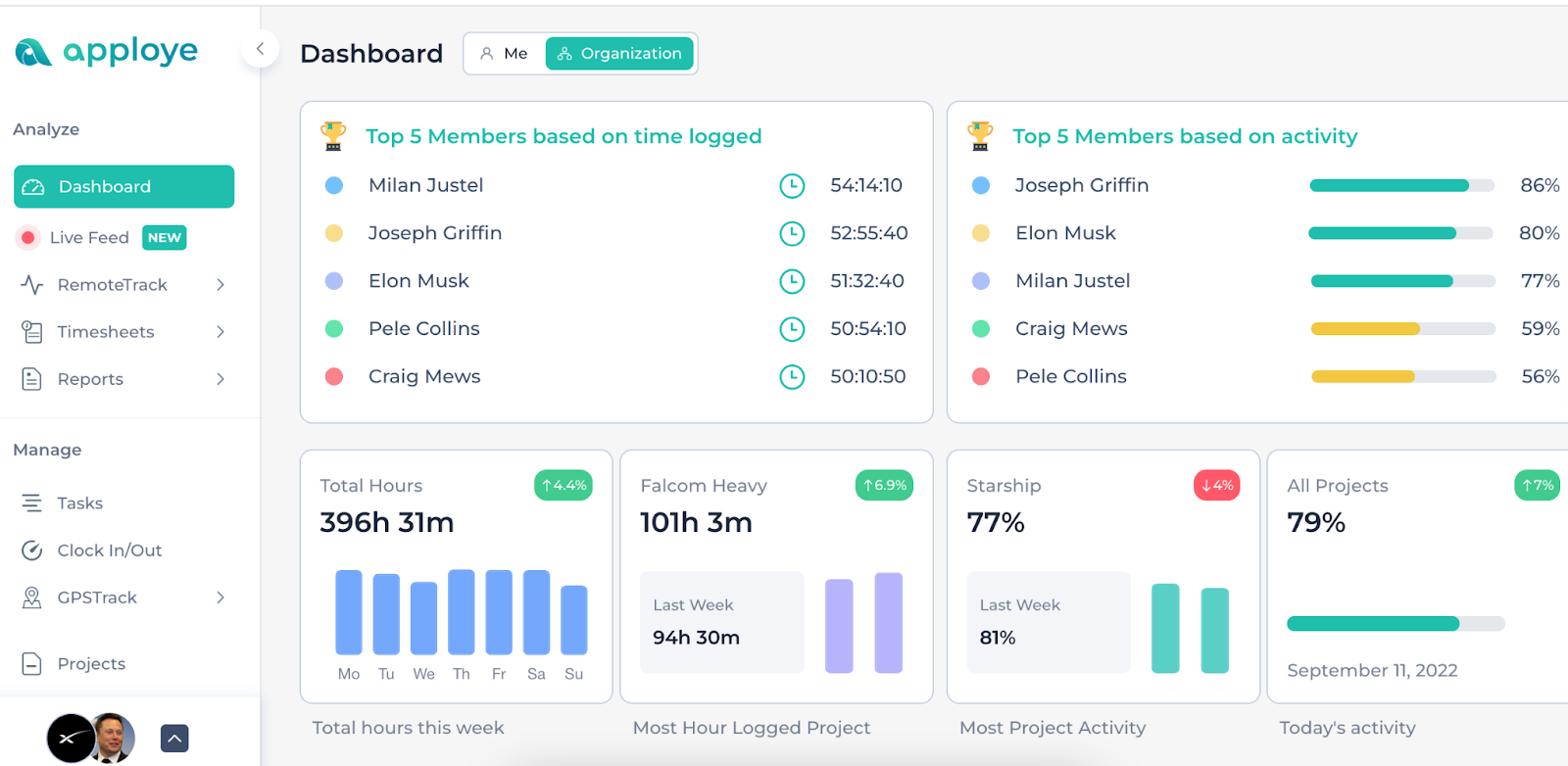Expand the RemoteTrack submenu chevron
The width and height of the screenshot is (1568, 766).
(220, 285)
